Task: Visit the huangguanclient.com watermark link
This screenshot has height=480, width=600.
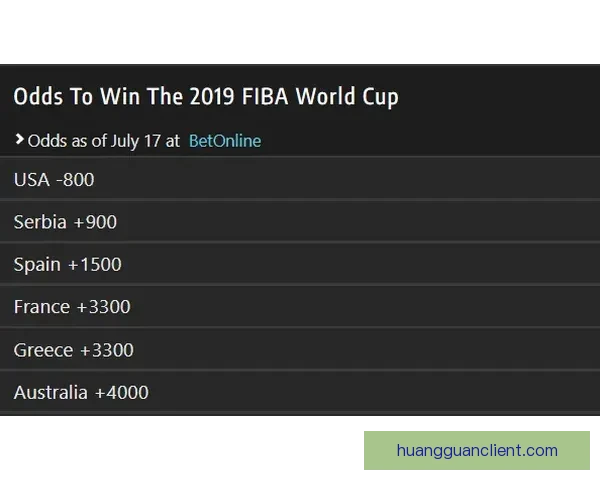Action: [477, 450]
